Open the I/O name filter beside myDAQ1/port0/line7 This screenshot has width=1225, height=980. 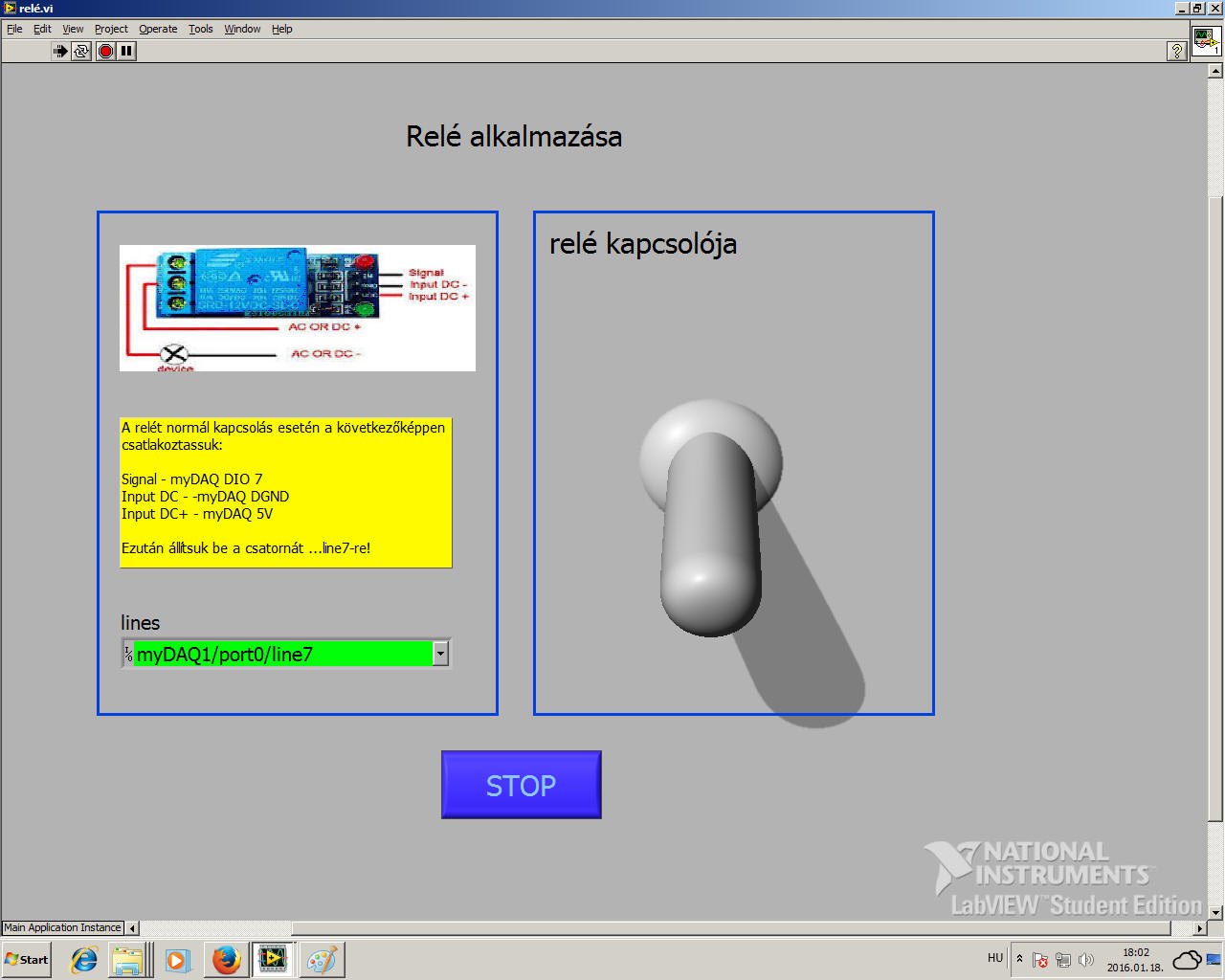128,655
